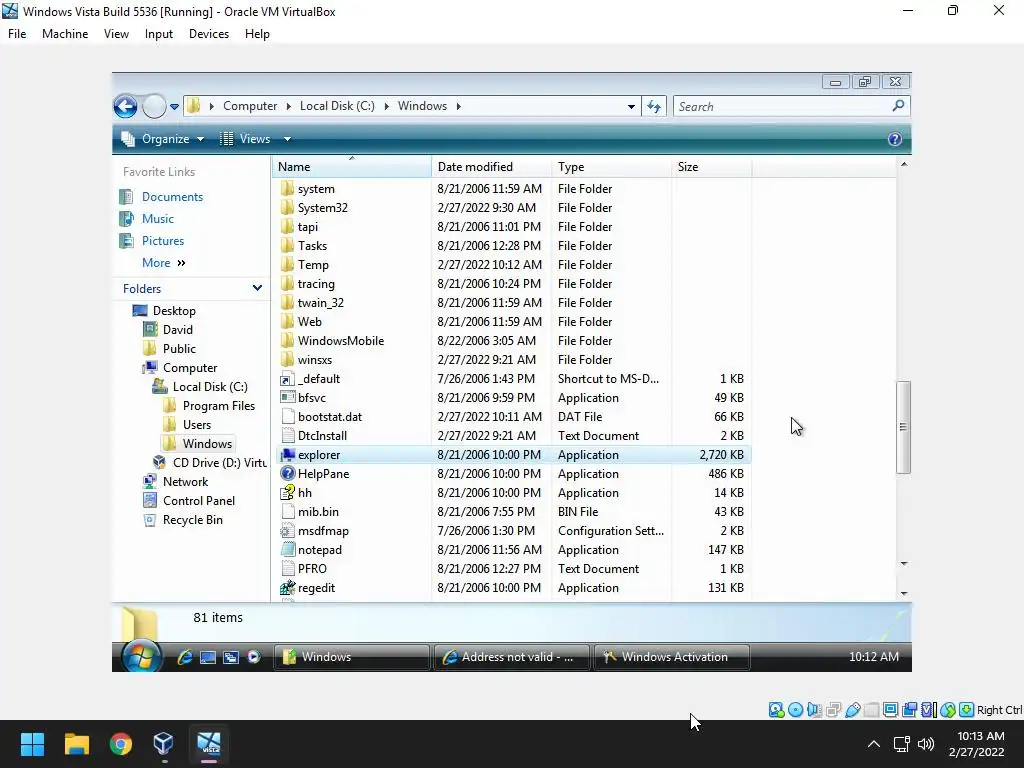Click the Vista Start orb
The image size is (1024, 768).
(141, 656)
